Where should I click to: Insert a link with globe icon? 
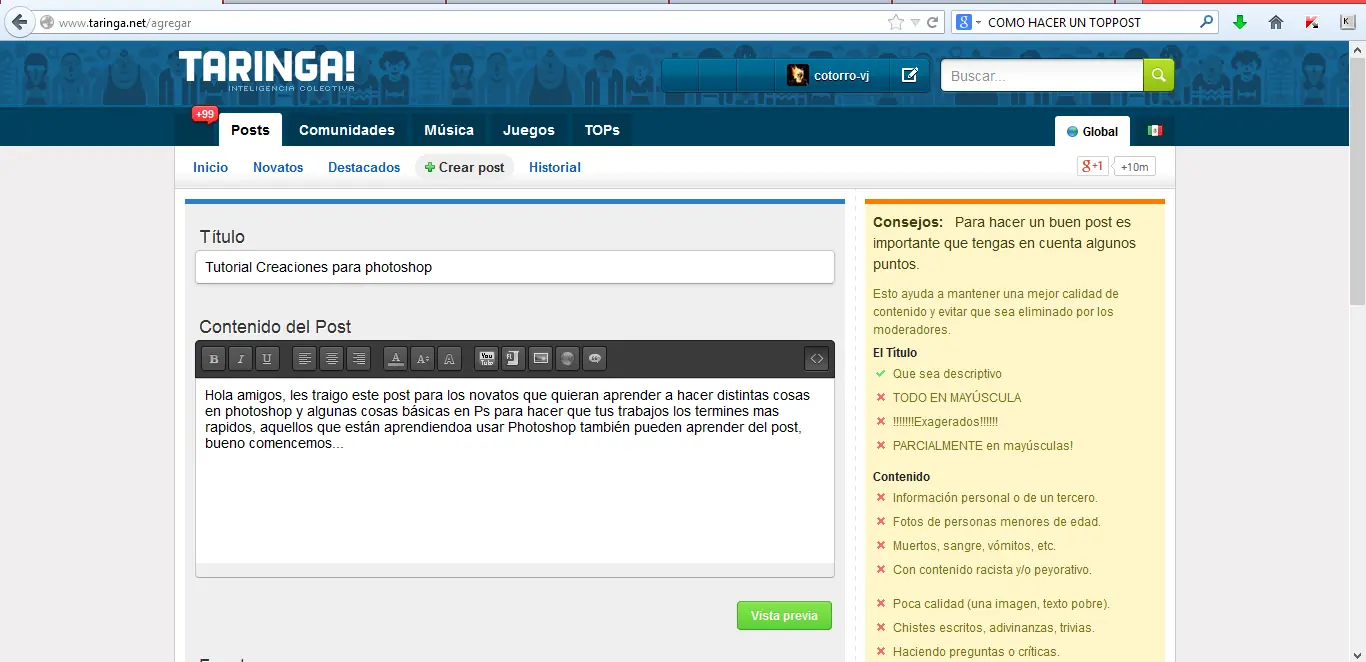click(x=567, y=358)
